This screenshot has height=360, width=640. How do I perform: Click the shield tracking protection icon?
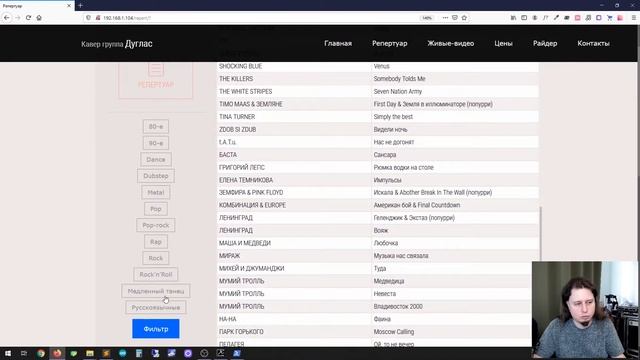point(88,18)
